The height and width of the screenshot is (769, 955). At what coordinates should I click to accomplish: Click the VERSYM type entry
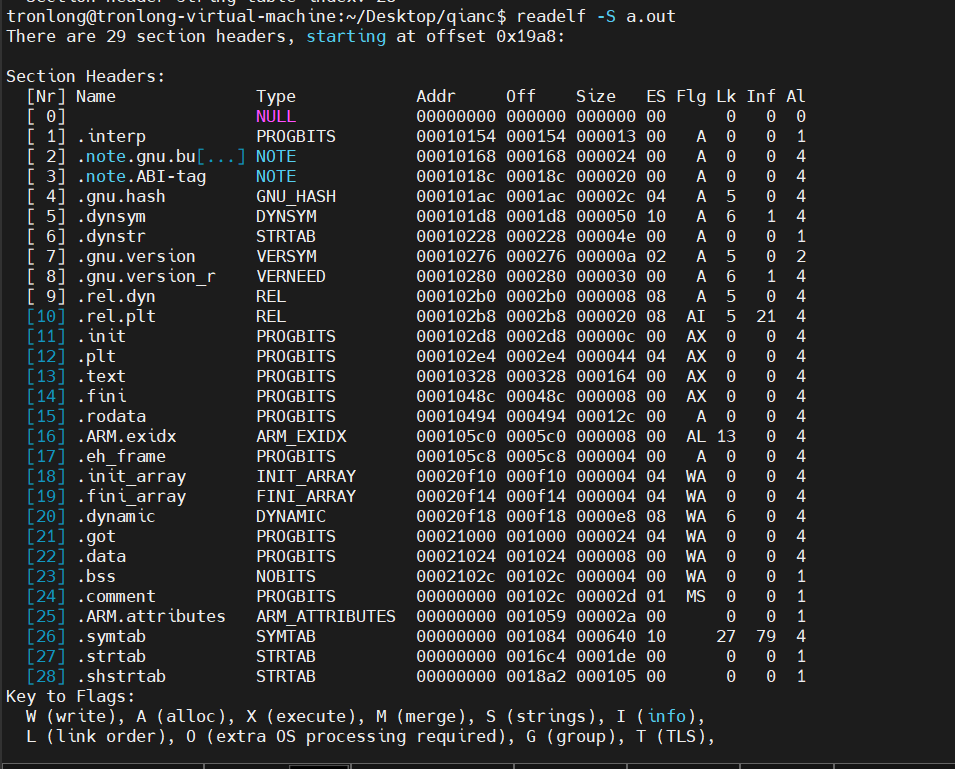point(286,256)
